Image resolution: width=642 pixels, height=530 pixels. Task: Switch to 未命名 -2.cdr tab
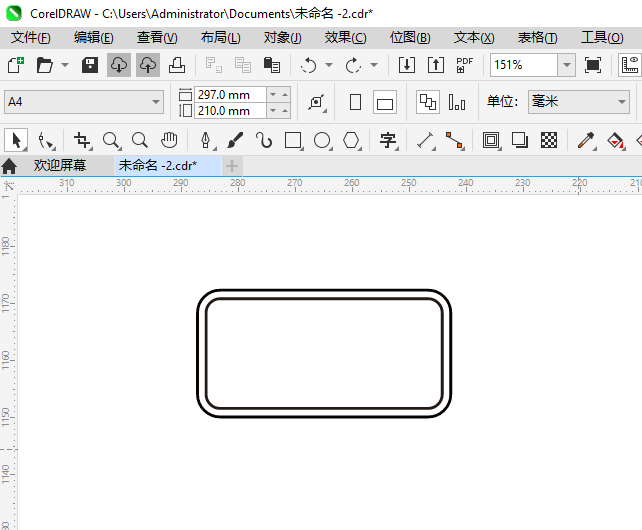167,165
